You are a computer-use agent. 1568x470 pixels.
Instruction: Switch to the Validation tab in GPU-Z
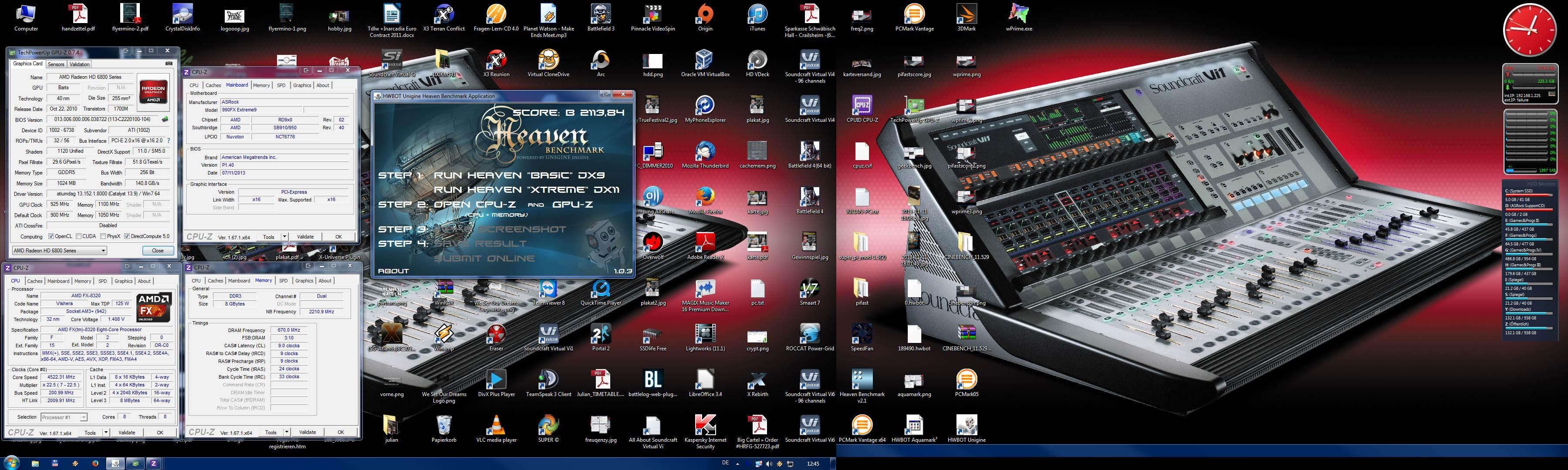[79, 64]
